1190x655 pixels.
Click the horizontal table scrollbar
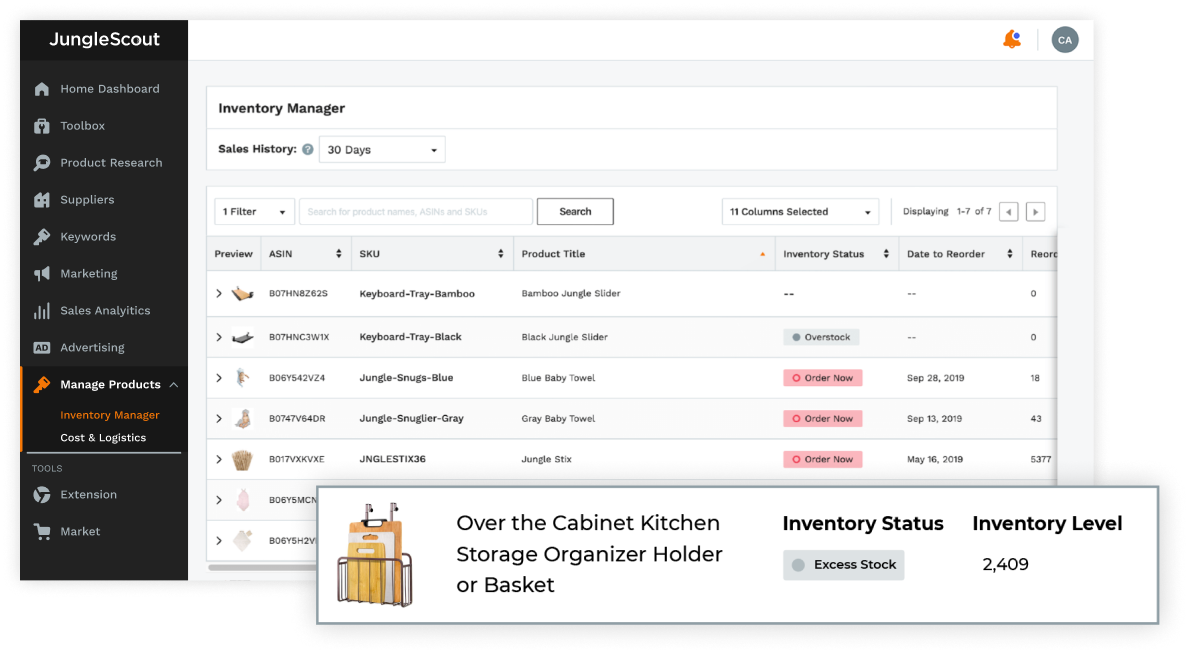(x=262, y=567)
